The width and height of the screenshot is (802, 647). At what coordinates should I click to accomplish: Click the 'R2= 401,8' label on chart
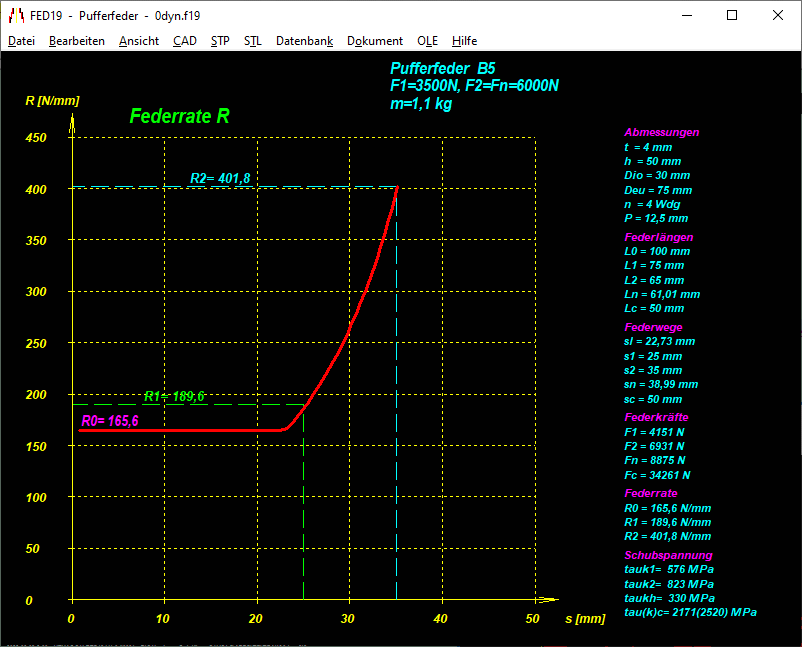[220, 179]
